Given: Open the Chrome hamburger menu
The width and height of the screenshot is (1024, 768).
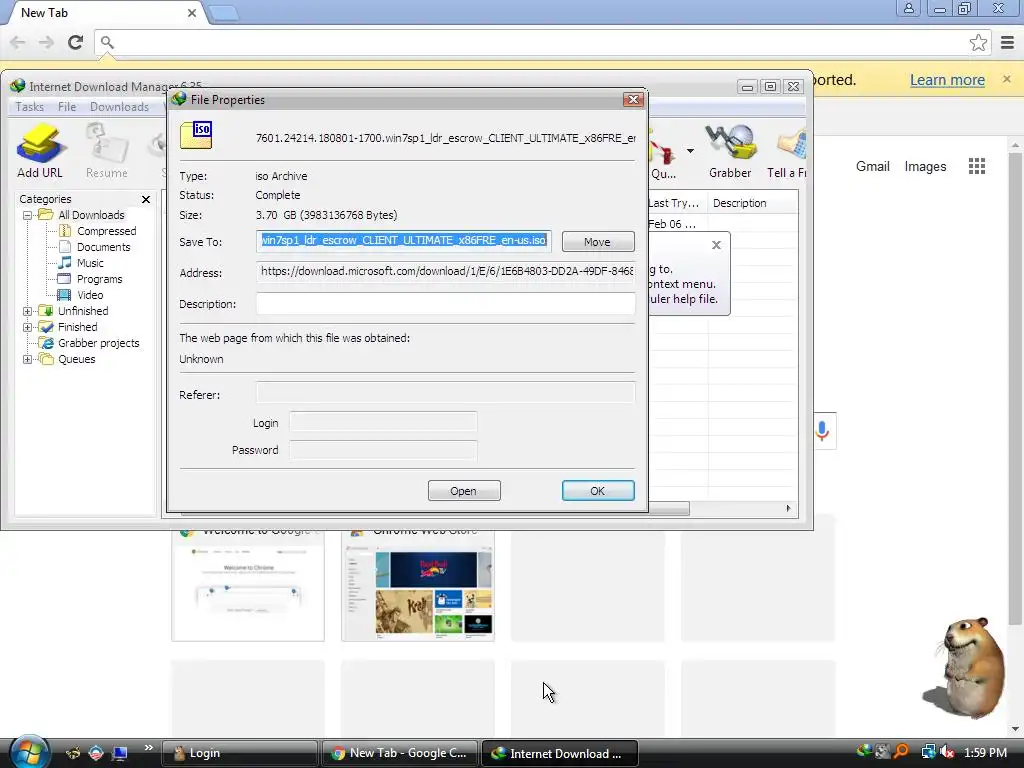Looking at the screenshot, I should point(1007,42).
